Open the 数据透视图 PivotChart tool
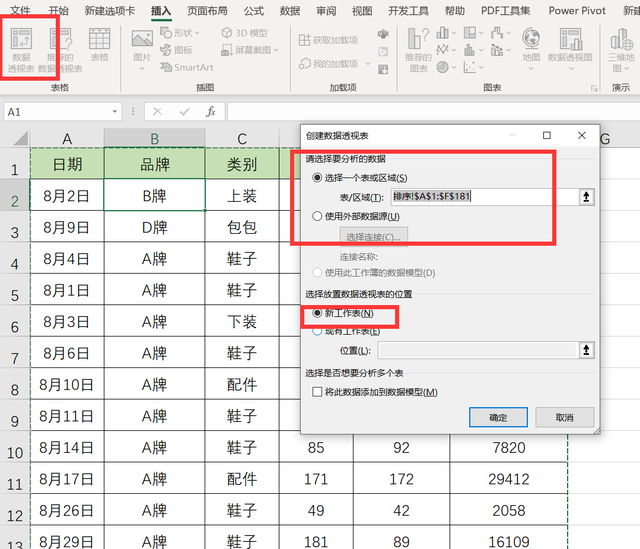The height and width of the screenshot is (549, 640). 570,49
